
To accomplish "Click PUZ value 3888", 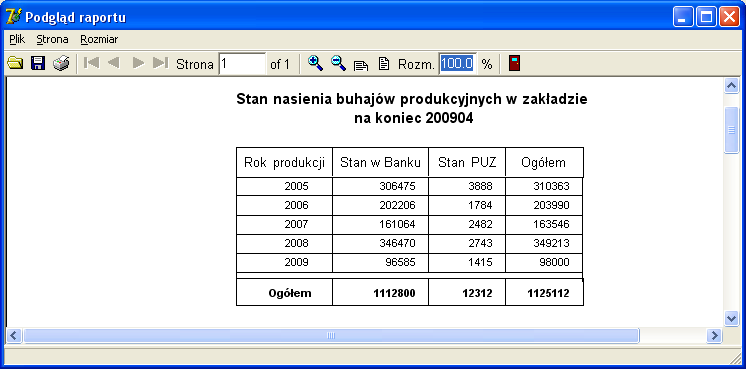I will 480,186.
